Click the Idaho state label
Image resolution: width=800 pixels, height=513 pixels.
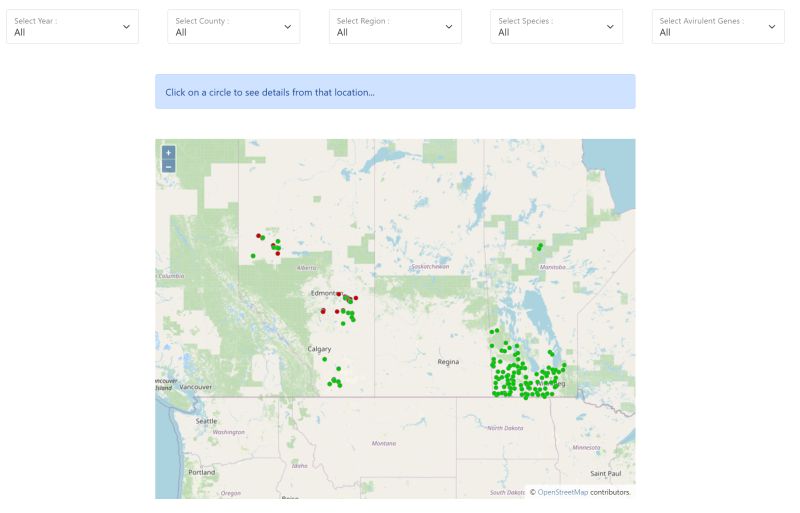coord(299,466)
